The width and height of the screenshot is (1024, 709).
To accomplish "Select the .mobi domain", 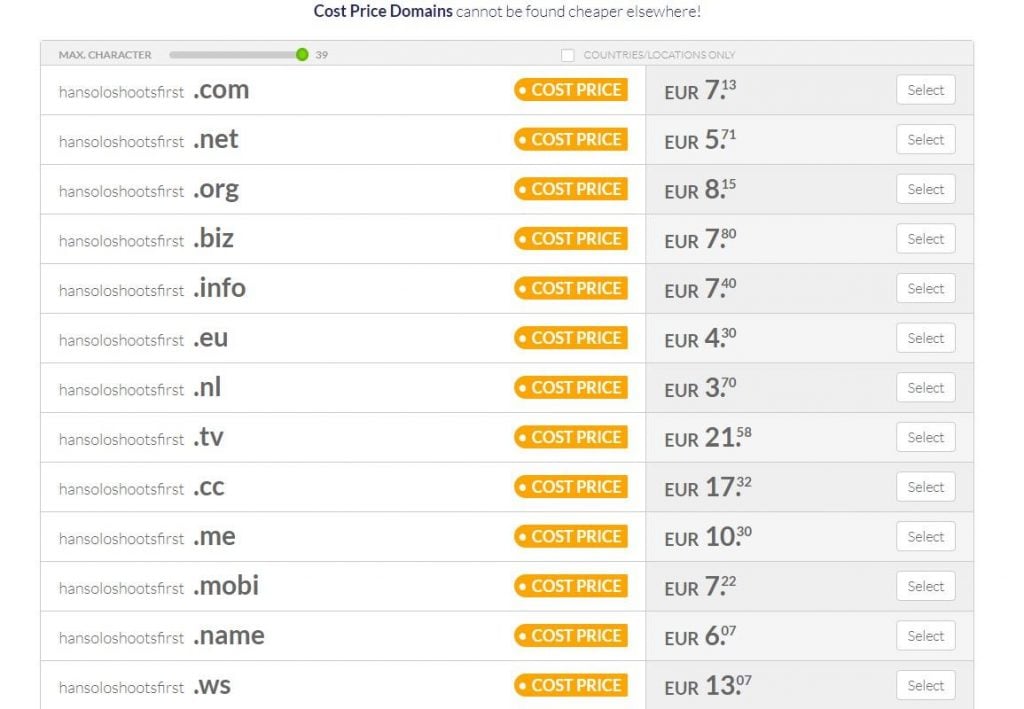I will click(x=925, y=586).
